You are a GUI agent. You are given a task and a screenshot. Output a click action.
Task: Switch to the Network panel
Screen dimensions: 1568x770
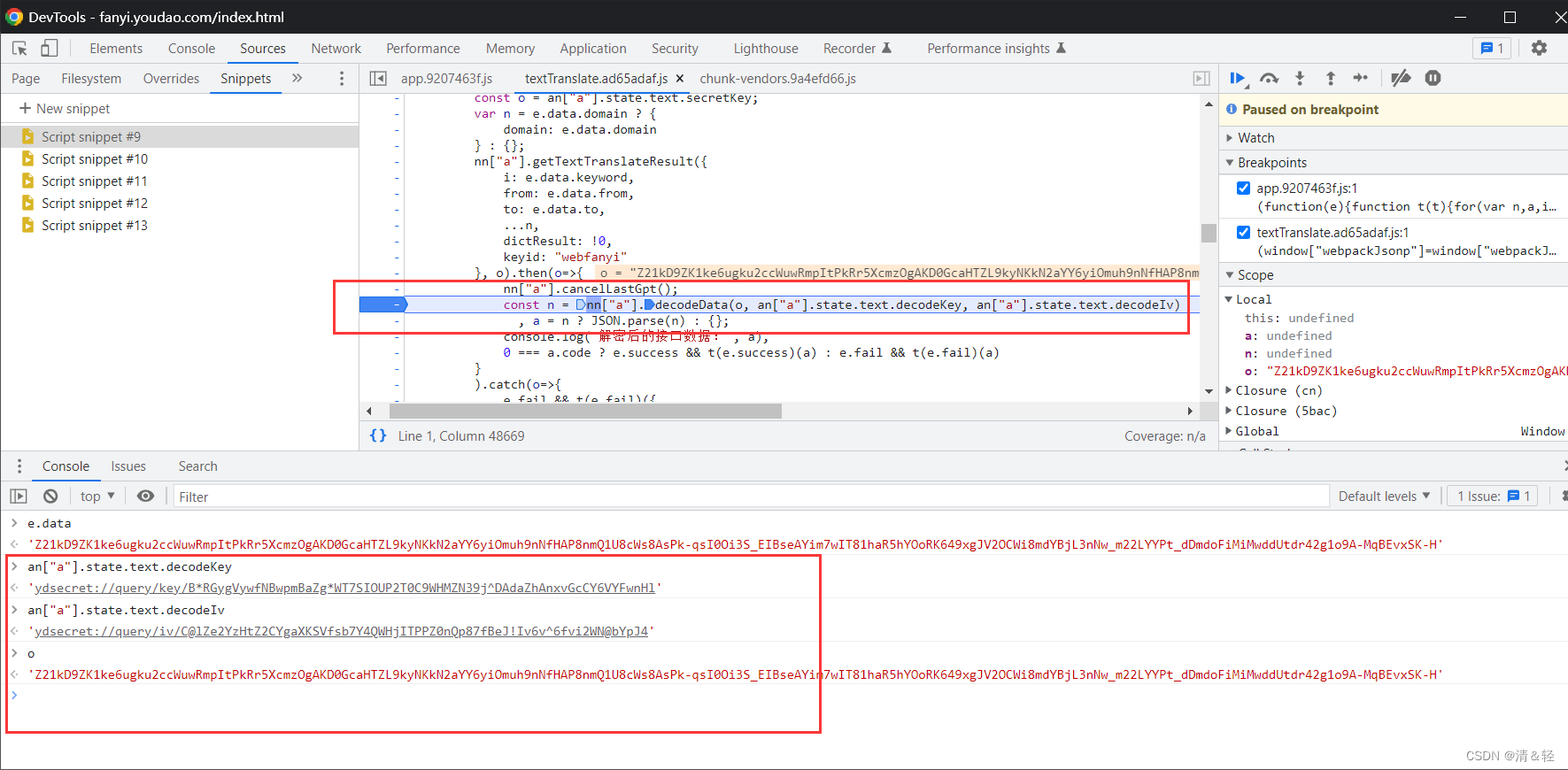[336, 49]
